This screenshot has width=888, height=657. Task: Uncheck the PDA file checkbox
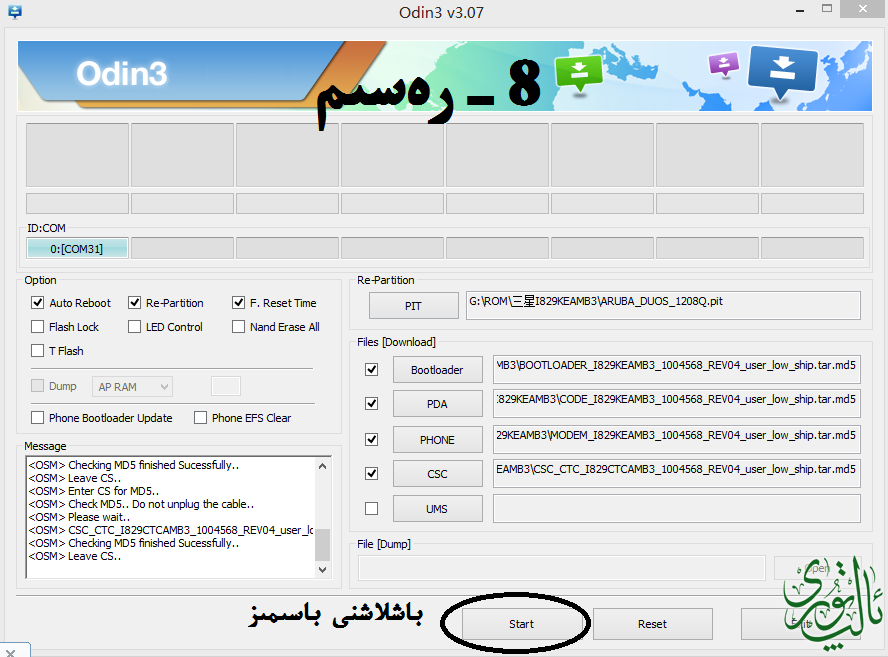click(372, 404)
